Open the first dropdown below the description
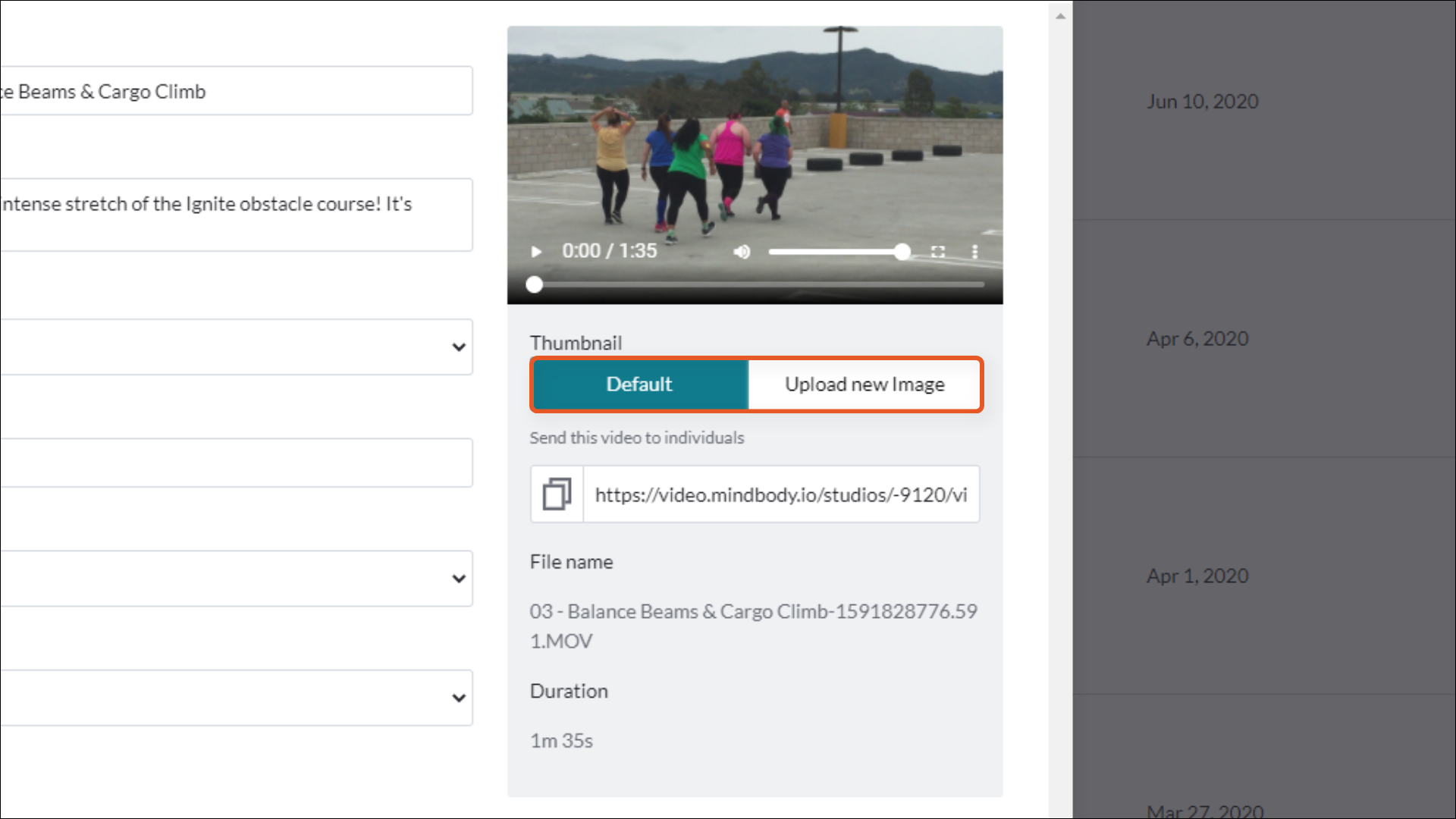 (236, 347)
